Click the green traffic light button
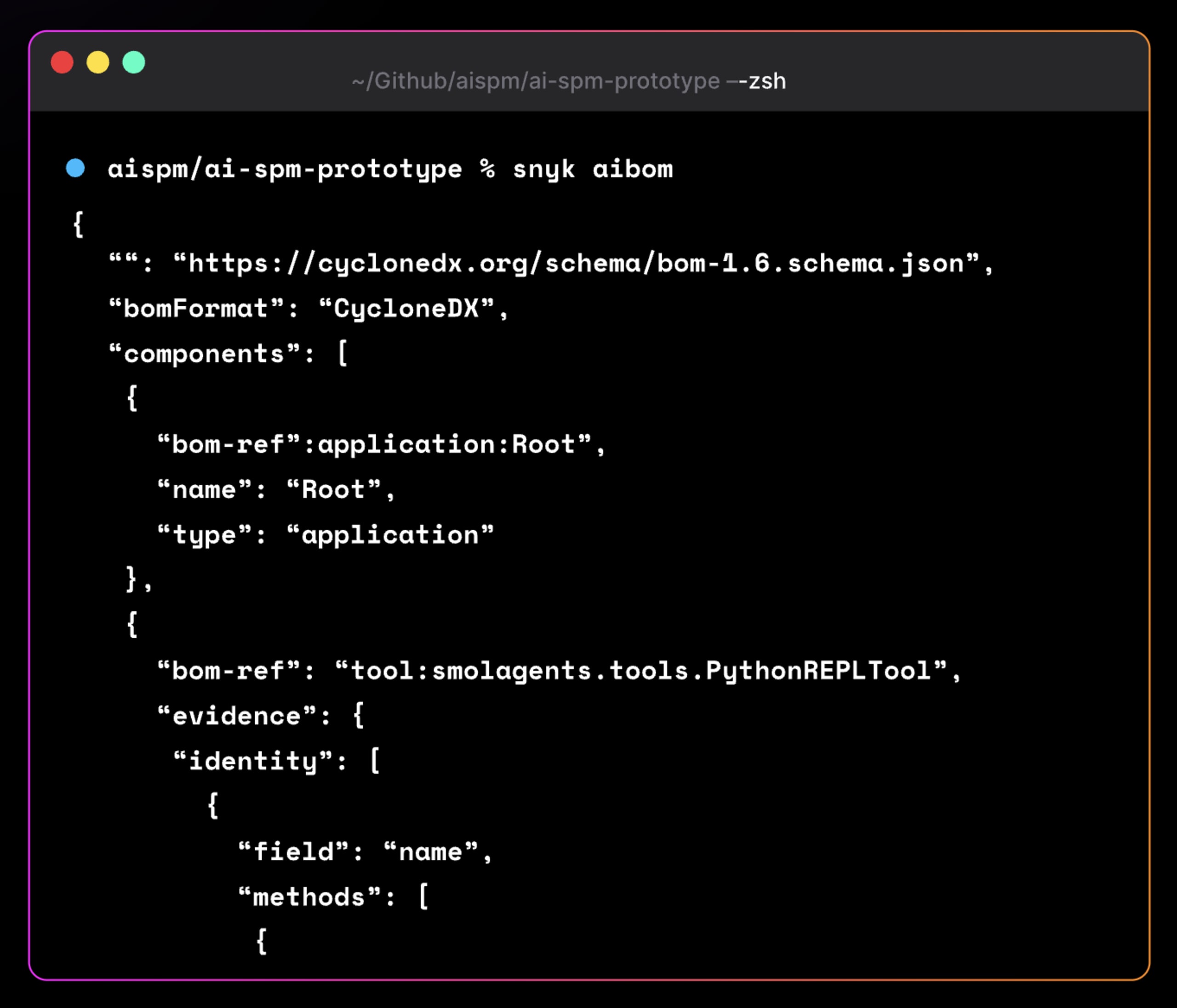The height and width of the screenshot is (1008, 1177). [x=134, y=63]
